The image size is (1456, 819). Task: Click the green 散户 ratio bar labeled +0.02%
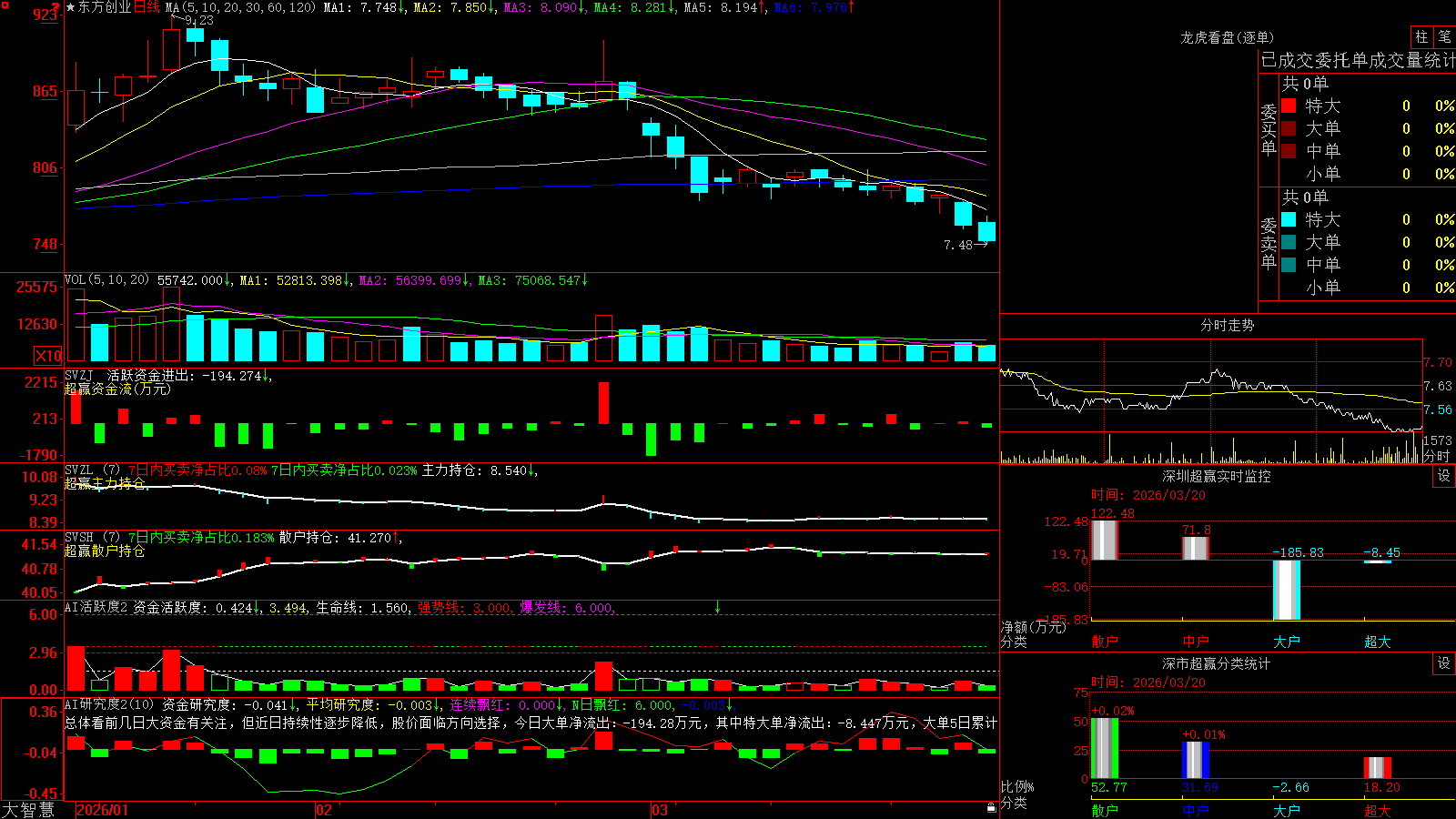tap(1104, 748)
